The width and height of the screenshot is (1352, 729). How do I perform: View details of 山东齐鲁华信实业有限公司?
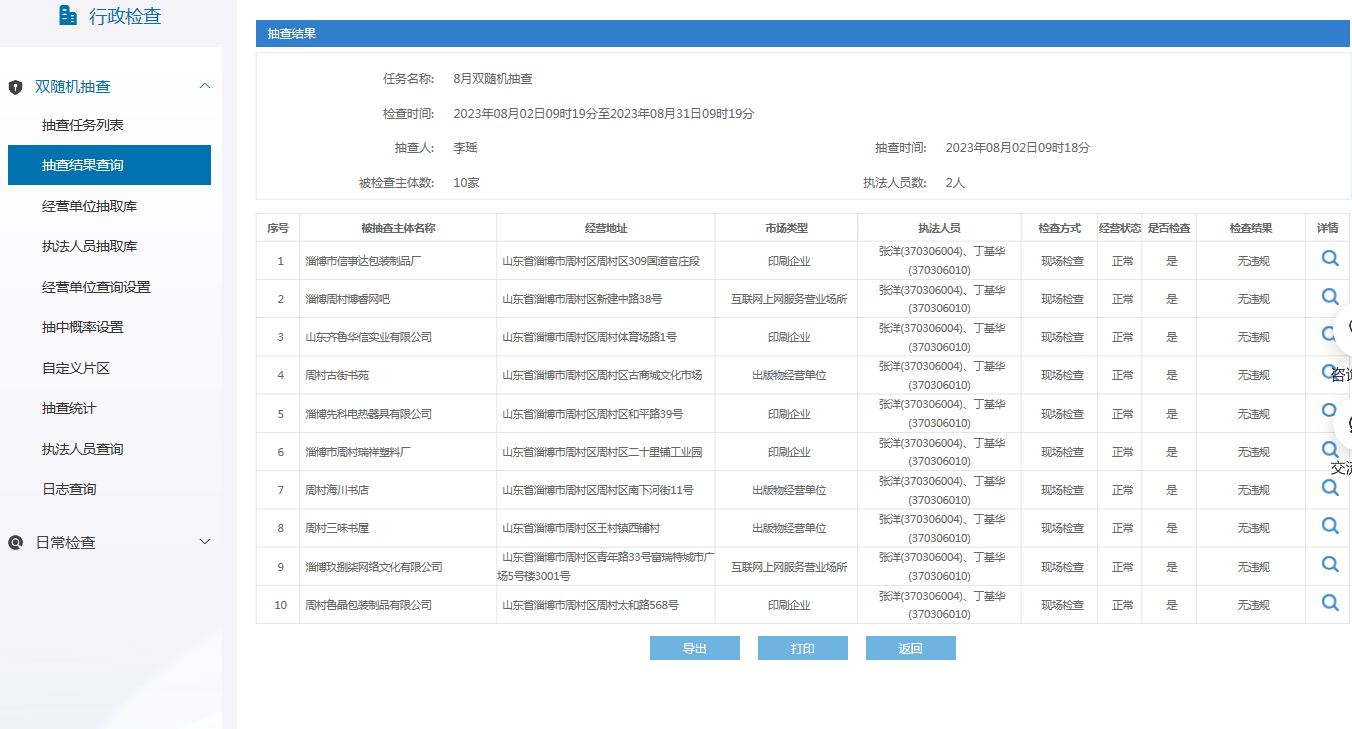1329,334
